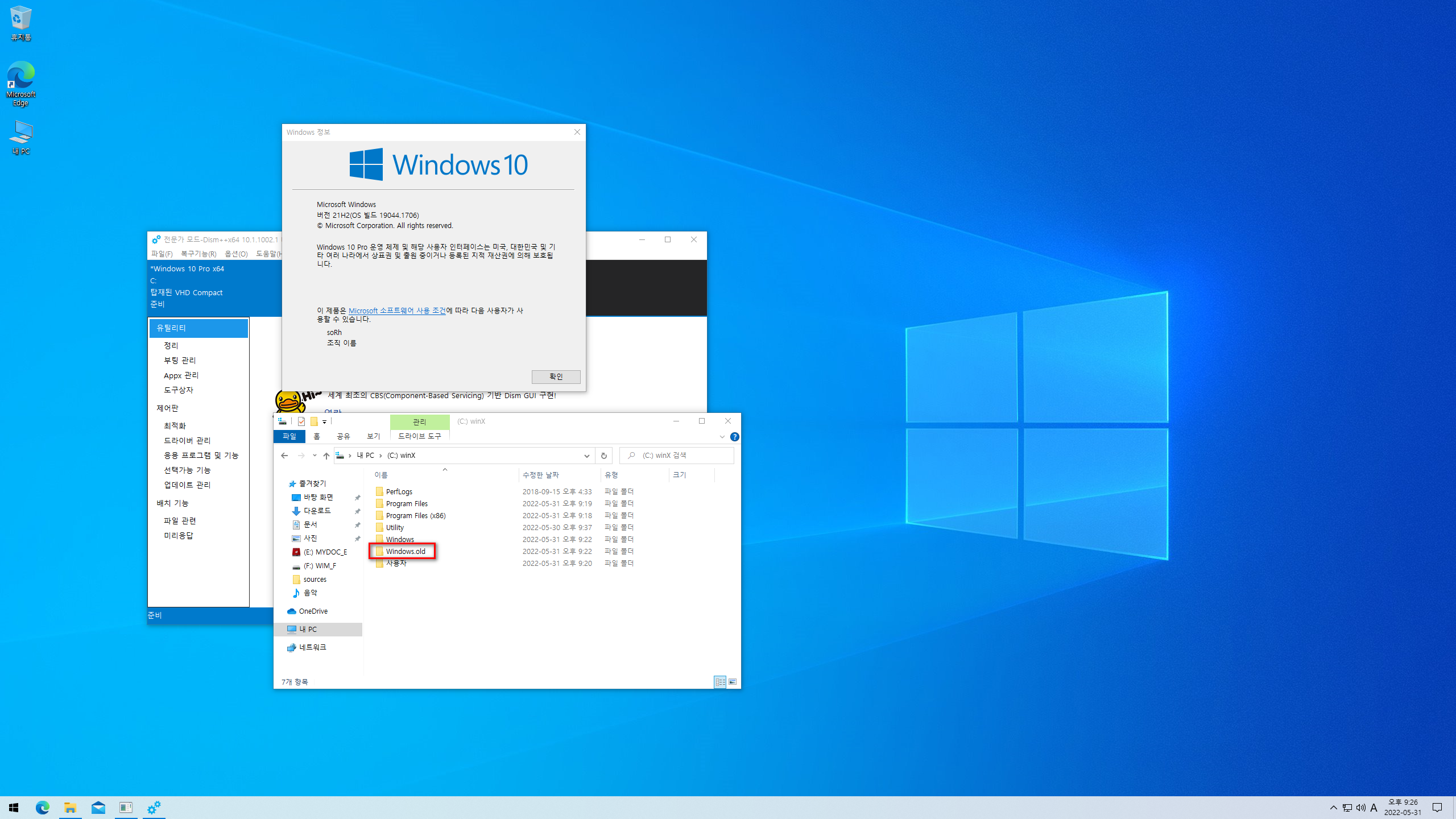
Task: Select the Windows.old folder
Action: coord(406,551)
